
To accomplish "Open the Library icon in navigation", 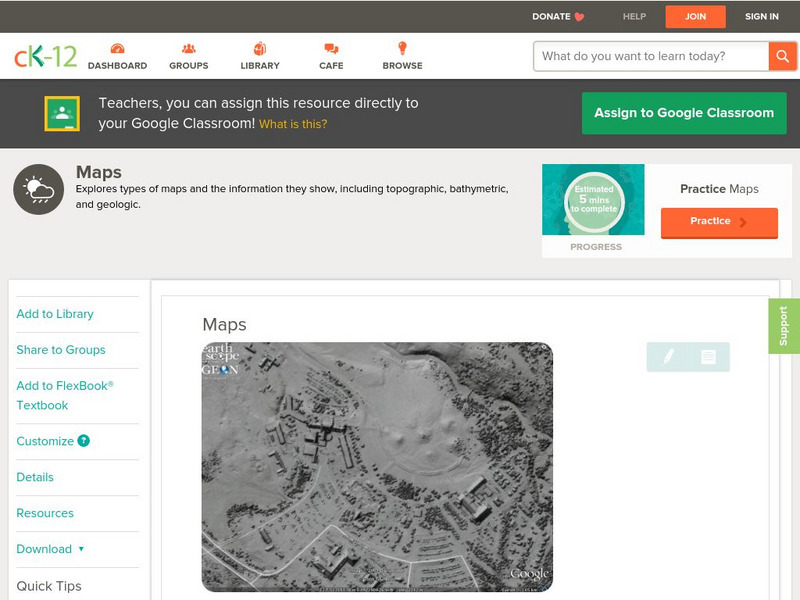I will (260, 49).
